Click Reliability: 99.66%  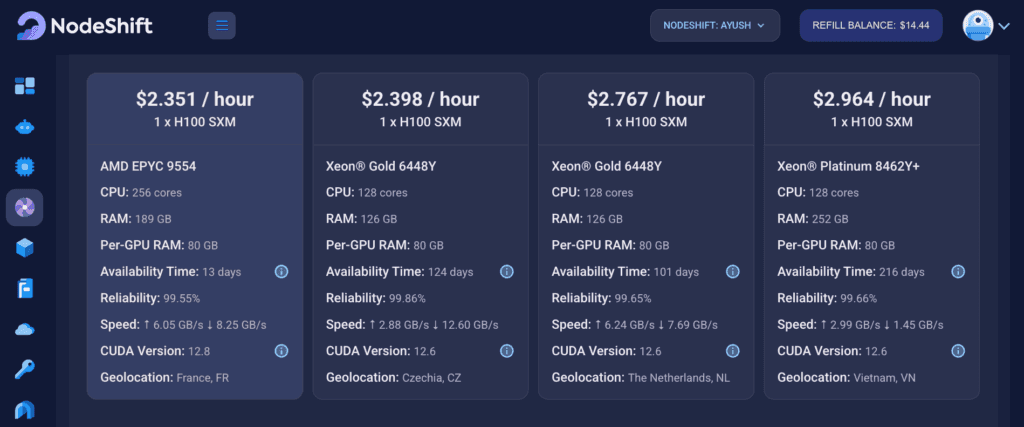pyautogui.click(x=827, y=298)
